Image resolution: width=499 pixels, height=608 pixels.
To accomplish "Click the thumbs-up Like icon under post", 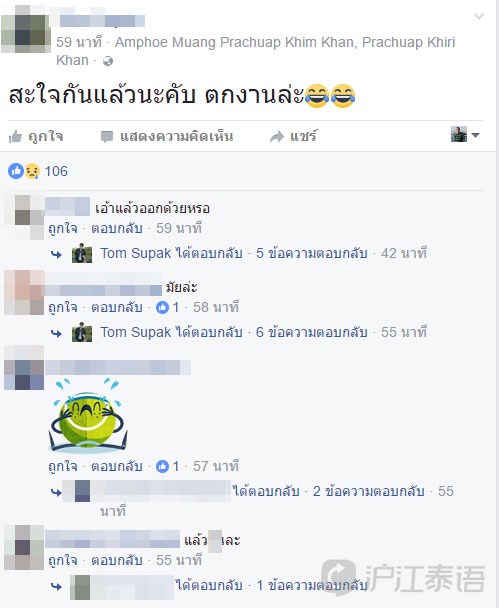I will pos(15,136).
